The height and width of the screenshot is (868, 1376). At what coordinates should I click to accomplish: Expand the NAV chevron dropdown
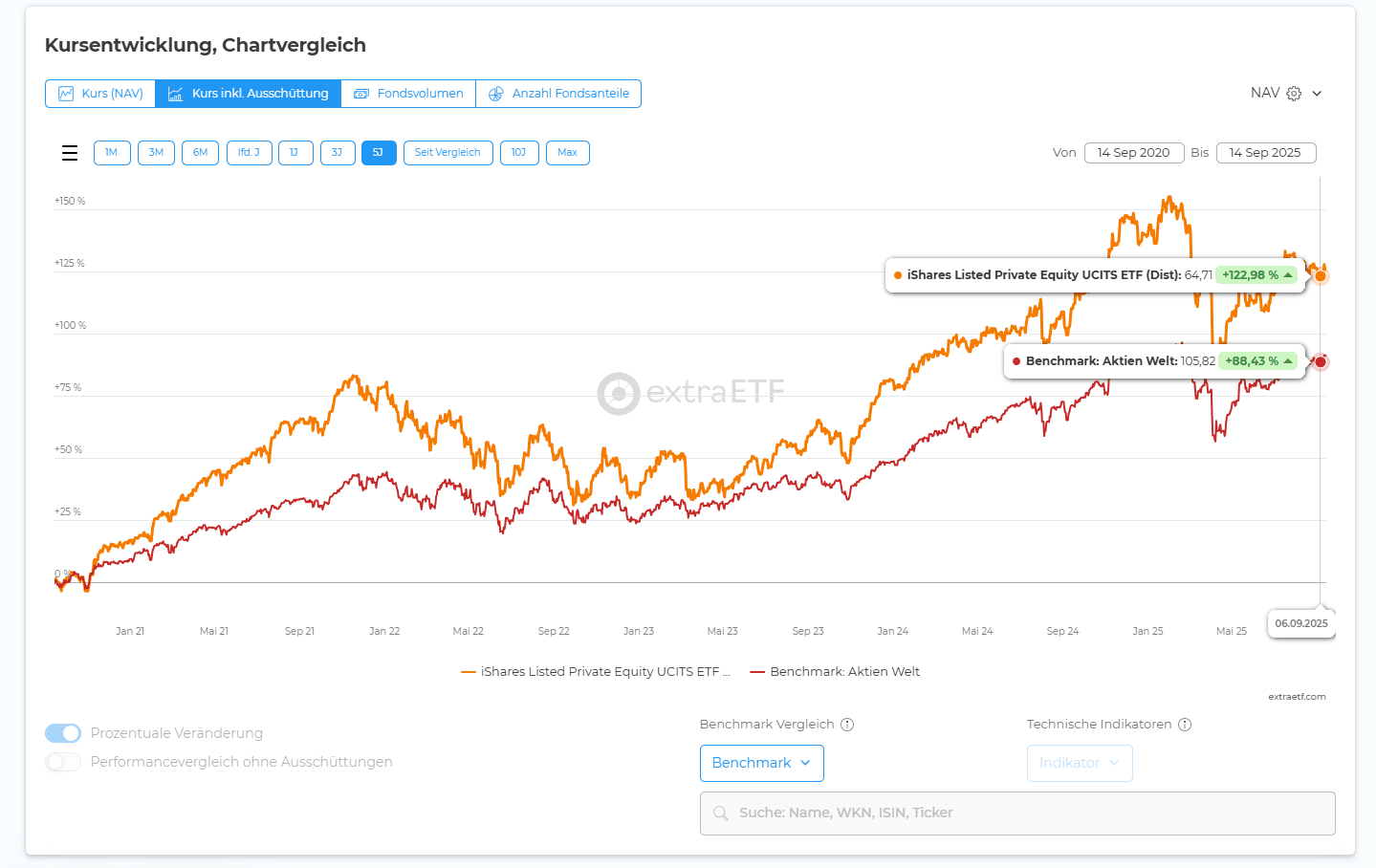[1317, 94]
